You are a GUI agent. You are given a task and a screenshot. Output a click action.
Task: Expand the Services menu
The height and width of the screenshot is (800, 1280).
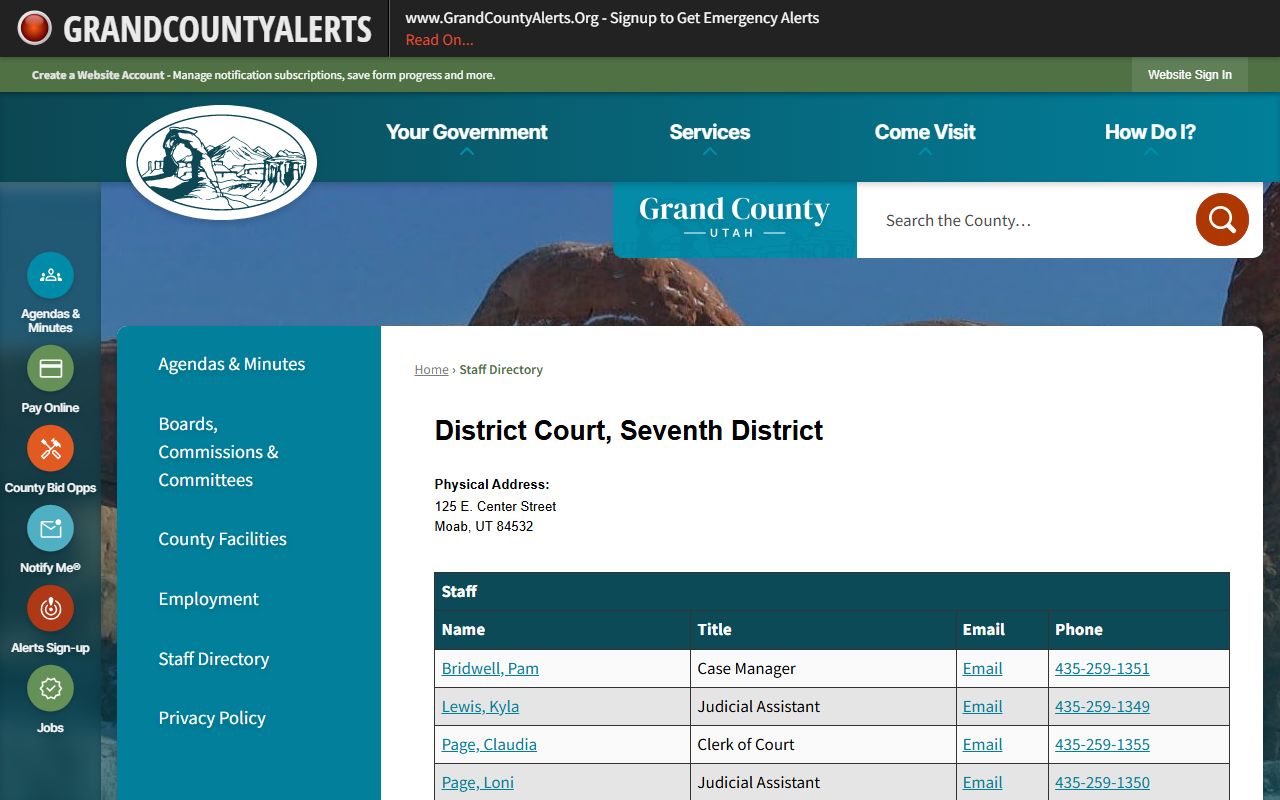pos(710,132)
